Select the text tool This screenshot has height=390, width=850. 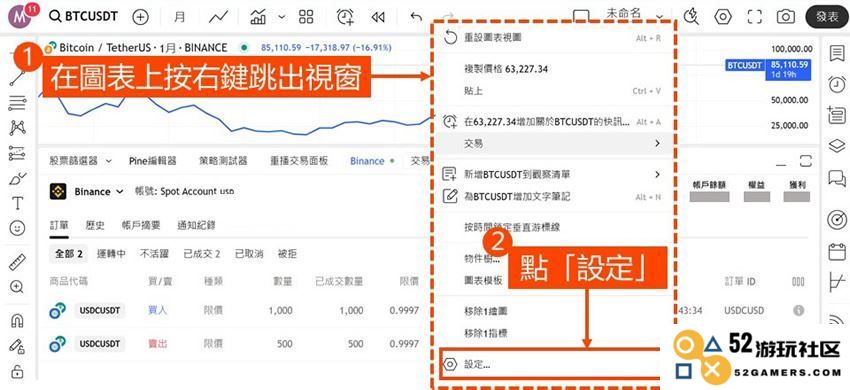click(17, 203)
